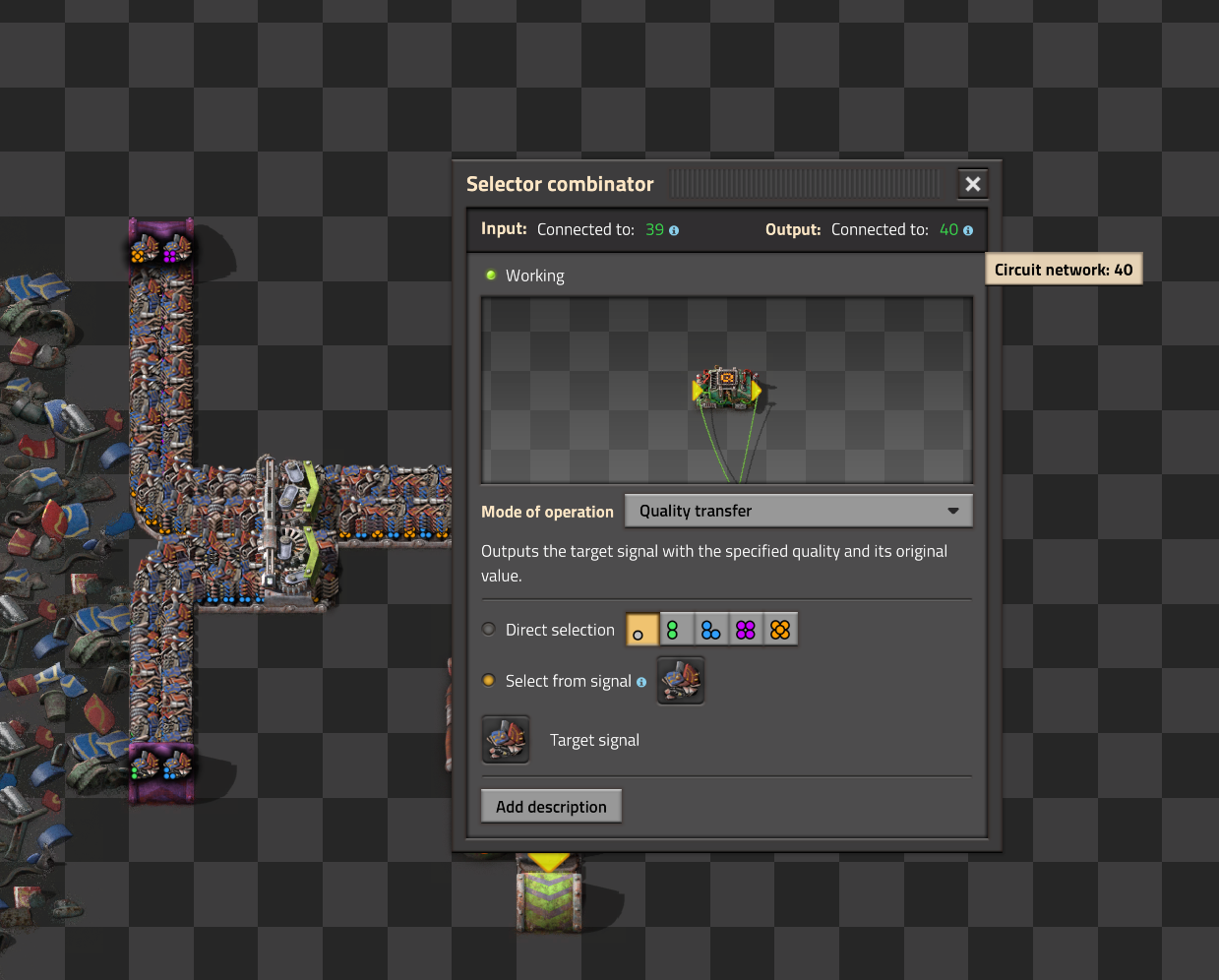Enable the Direct selection radio button

489,629
